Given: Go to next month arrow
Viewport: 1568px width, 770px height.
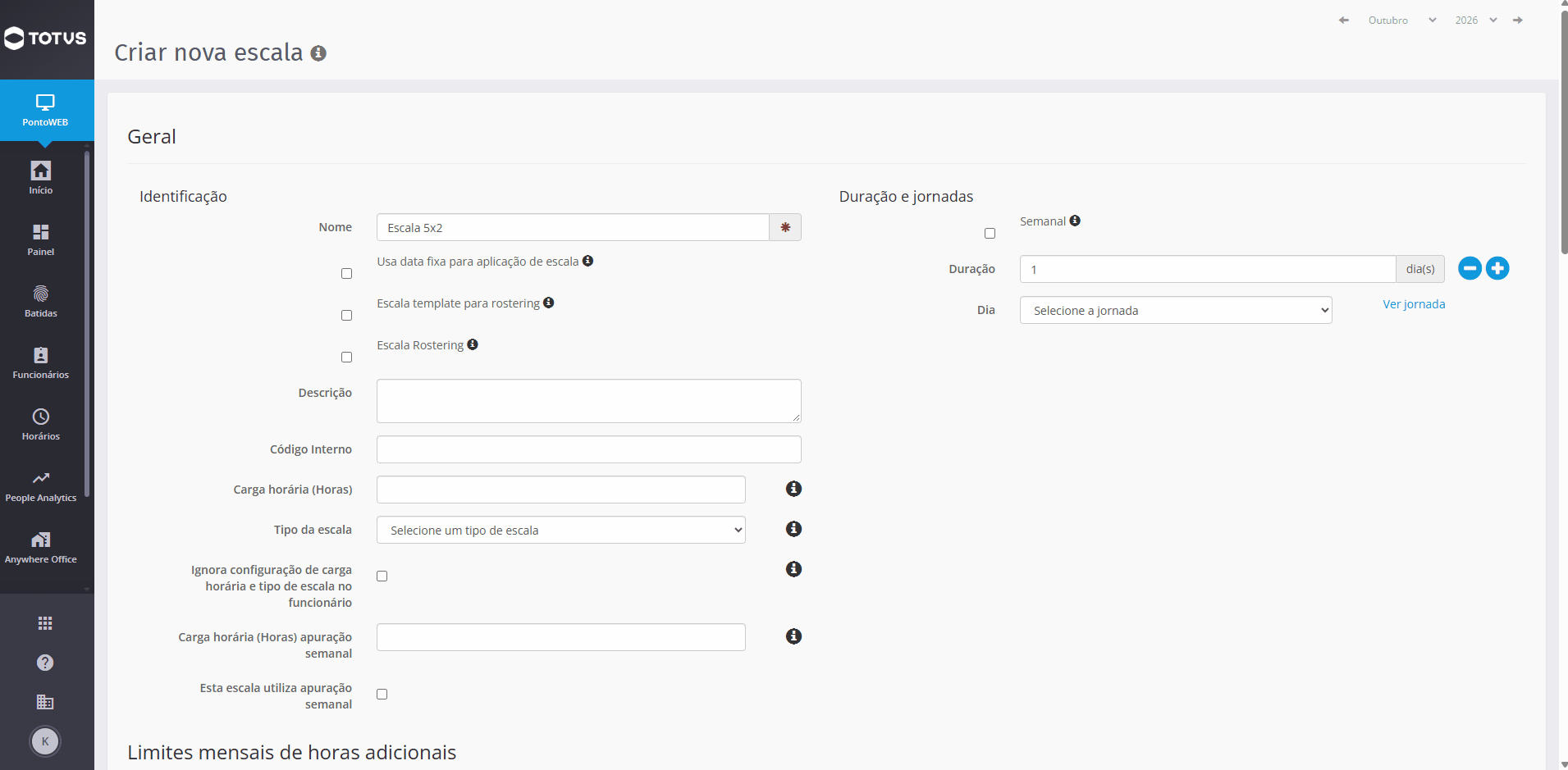Looking at the screenshot, I should [1518, 20].
